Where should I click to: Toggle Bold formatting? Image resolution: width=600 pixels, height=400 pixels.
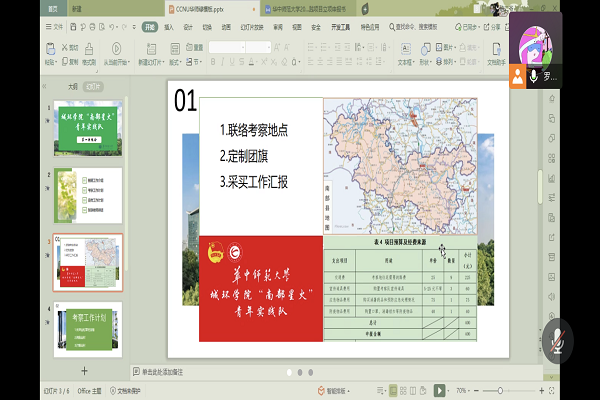pos(213,61)
